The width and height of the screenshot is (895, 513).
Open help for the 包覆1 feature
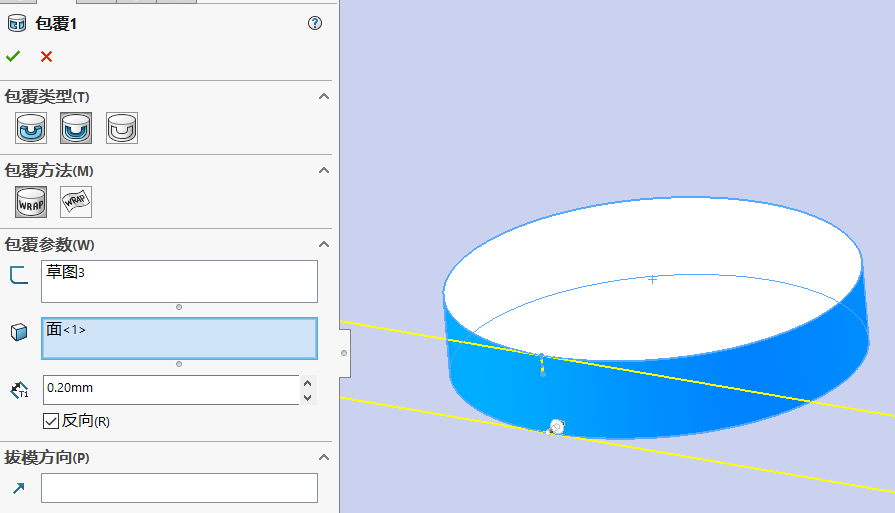pos(315,23)
